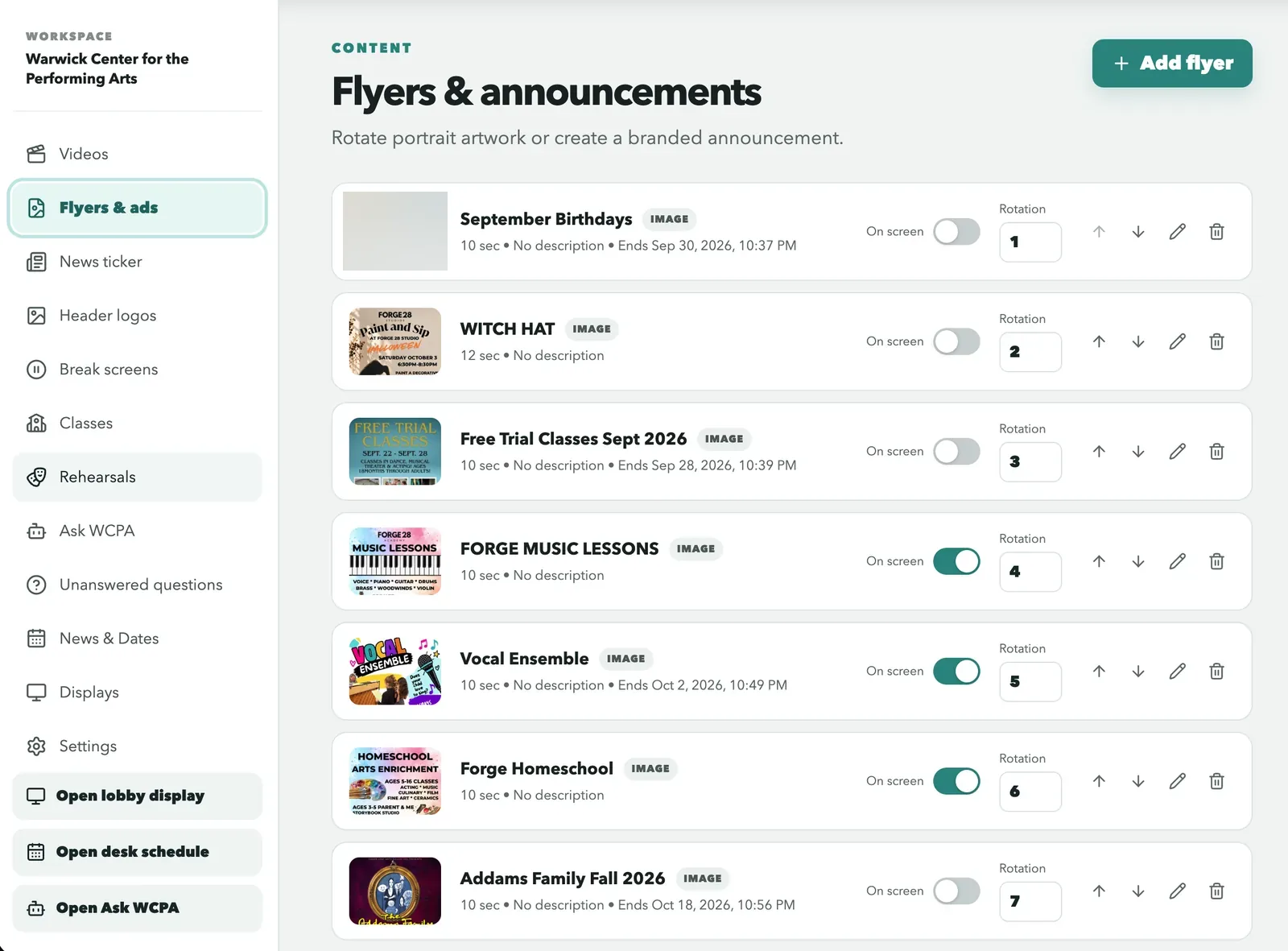This screenshot has height=951, width=1288.
Task: Edit the Free Trial Classes Sept 2026 flyer
Action: coord(1177,452)
